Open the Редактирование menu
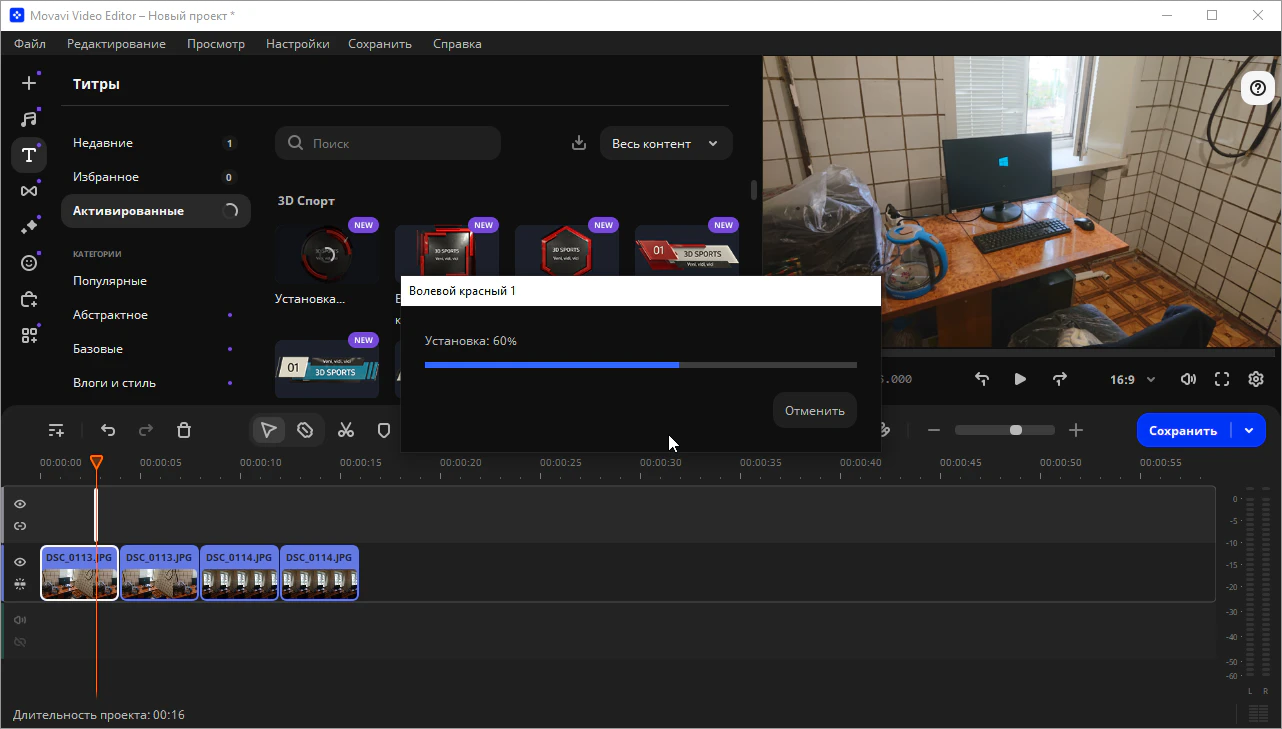The height and width of the screenshot is (729, 1282). (x=116, y=44)
